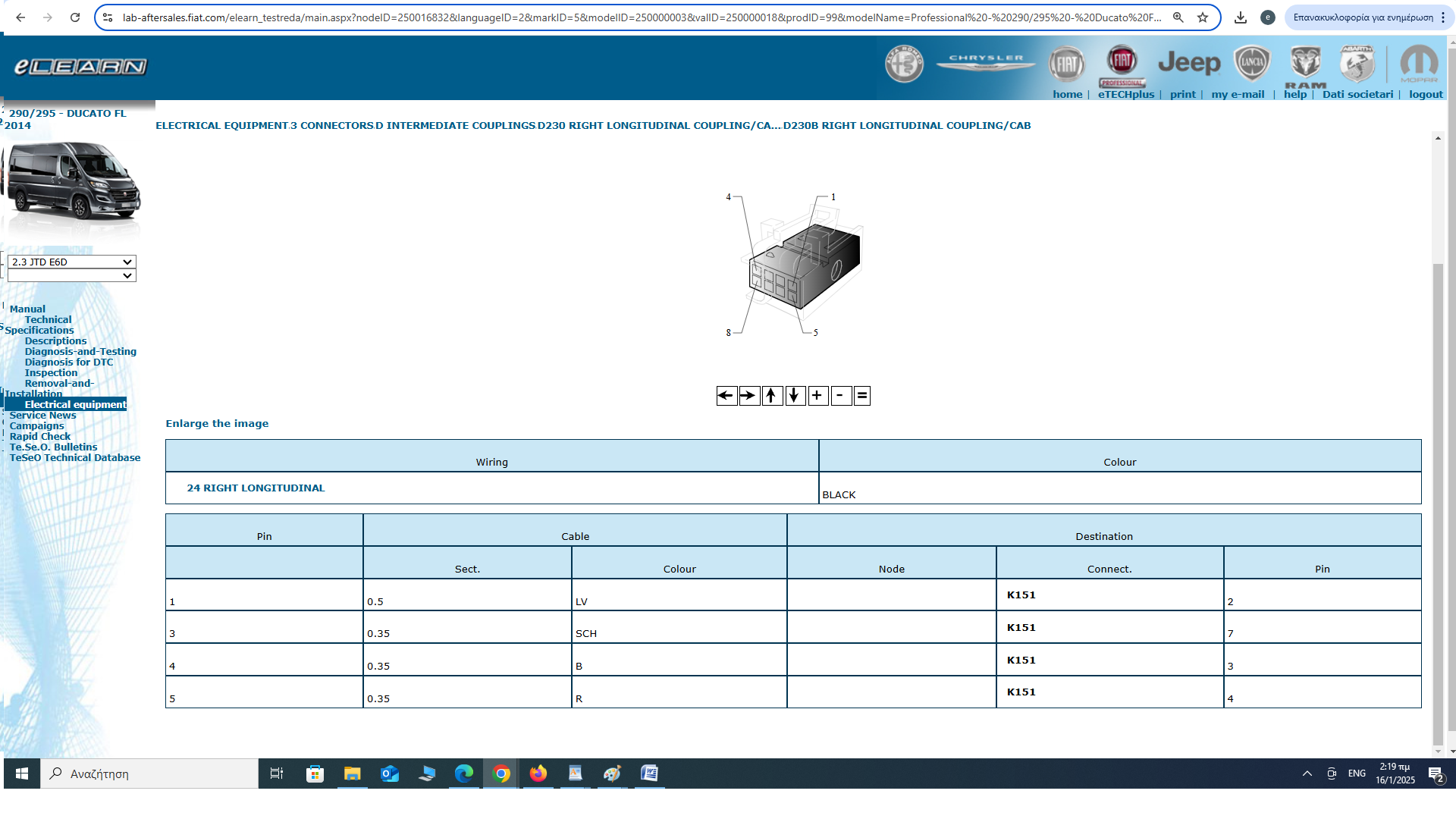Open the 2.3 JTD E6D engine dropdown
Viewport: 1456px width, 819px height.
coord(72,262)
